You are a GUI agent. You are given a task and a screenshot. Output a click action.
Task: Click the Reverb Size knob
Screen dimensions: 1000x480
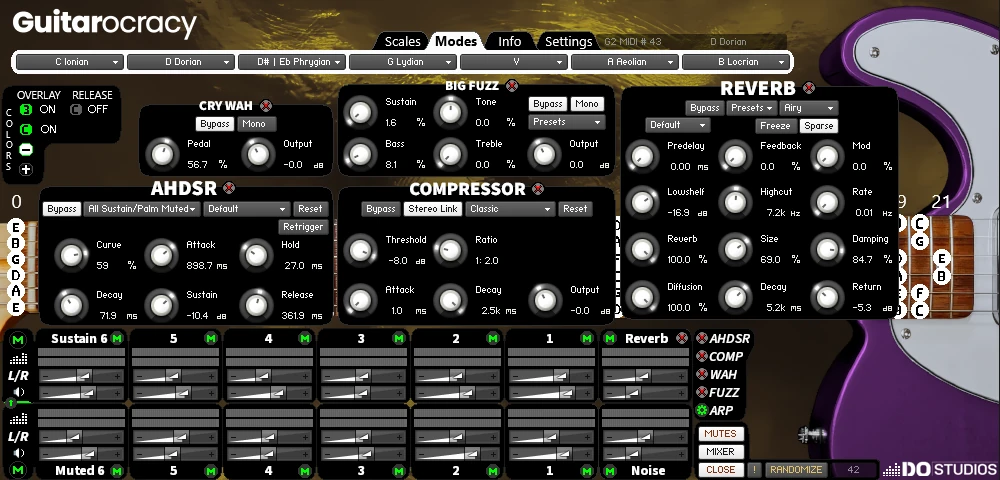pyautogui.click(x=735, y=249)
